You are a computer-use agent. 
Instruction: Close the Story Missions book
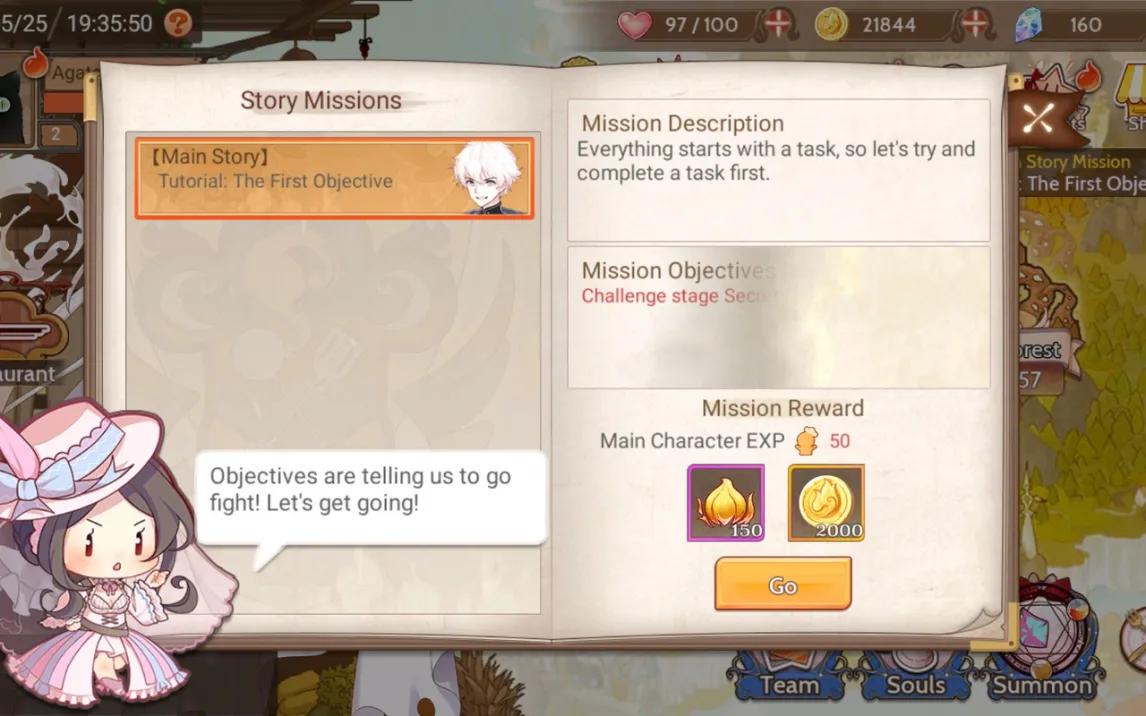1038,118
